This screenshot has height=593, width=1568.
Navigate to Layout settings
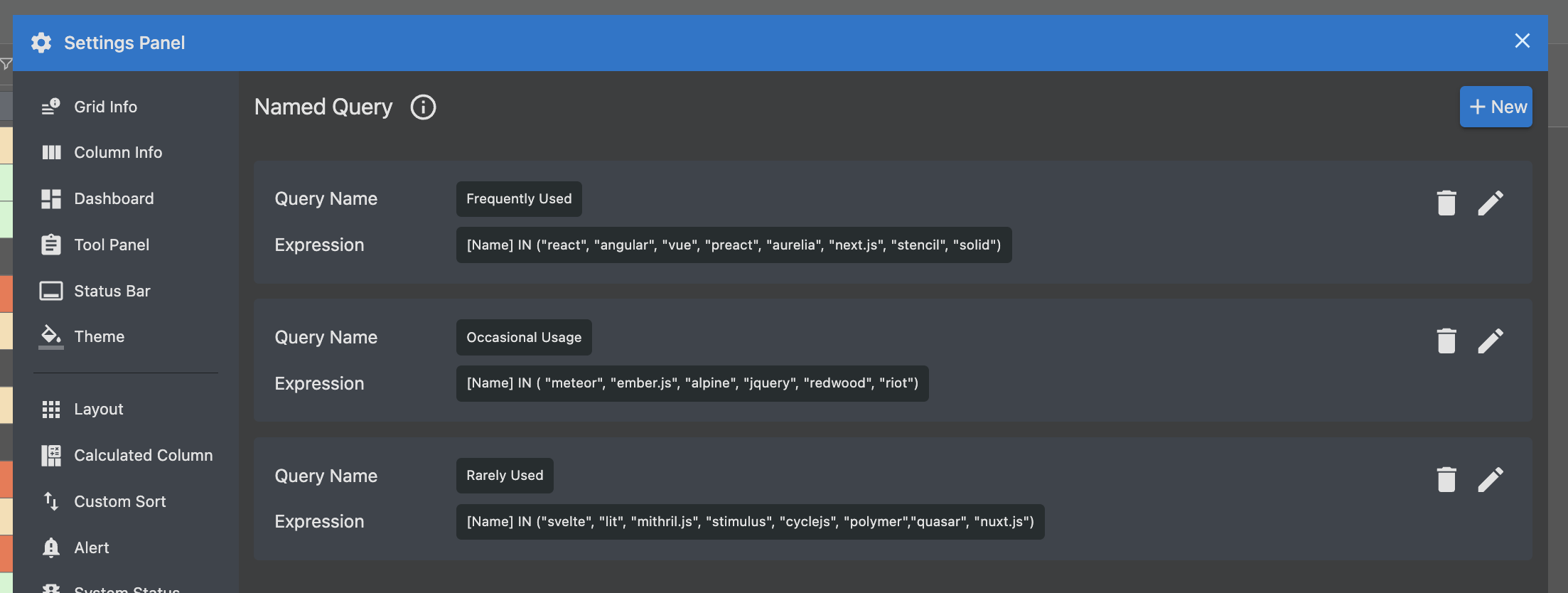(x=98, y=409)
